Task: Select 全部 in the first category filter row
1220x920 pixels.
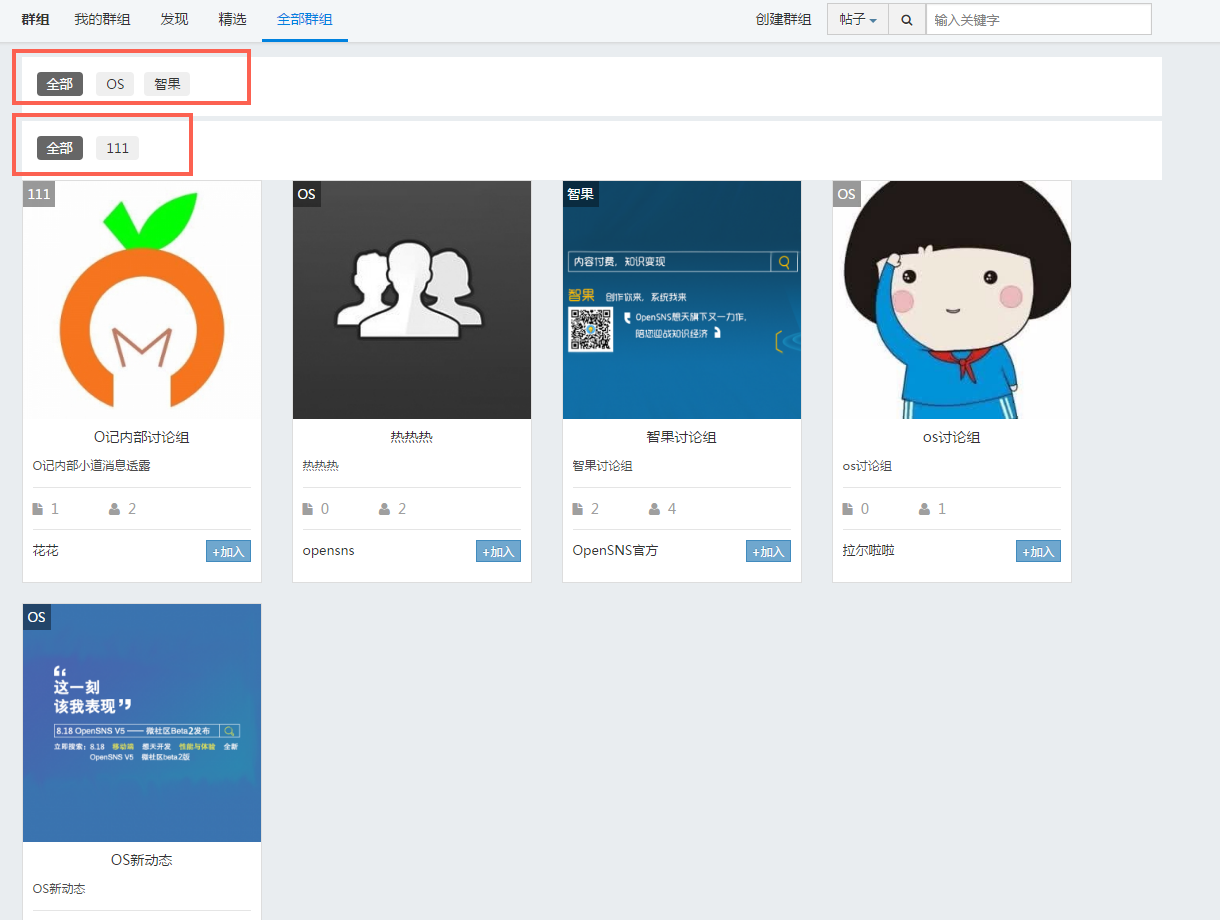Action: pyautogui.click(x=60, y=84)
